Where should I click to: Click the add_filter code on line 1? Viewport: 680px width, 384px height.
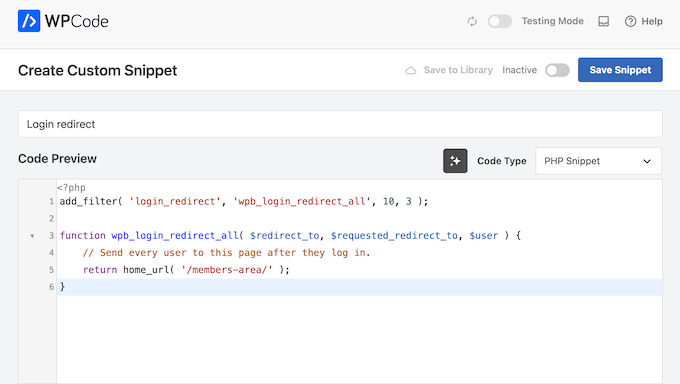244,201
